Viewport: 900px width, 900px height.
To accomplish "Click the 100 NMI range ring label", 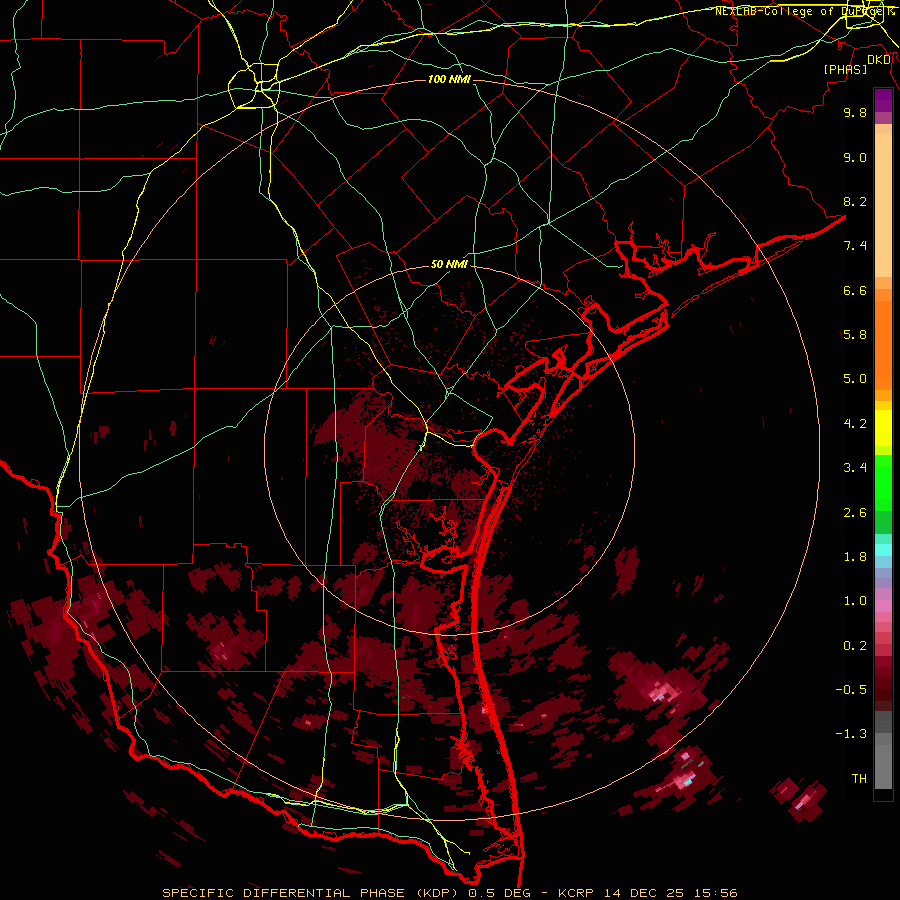I will (449, 79).
